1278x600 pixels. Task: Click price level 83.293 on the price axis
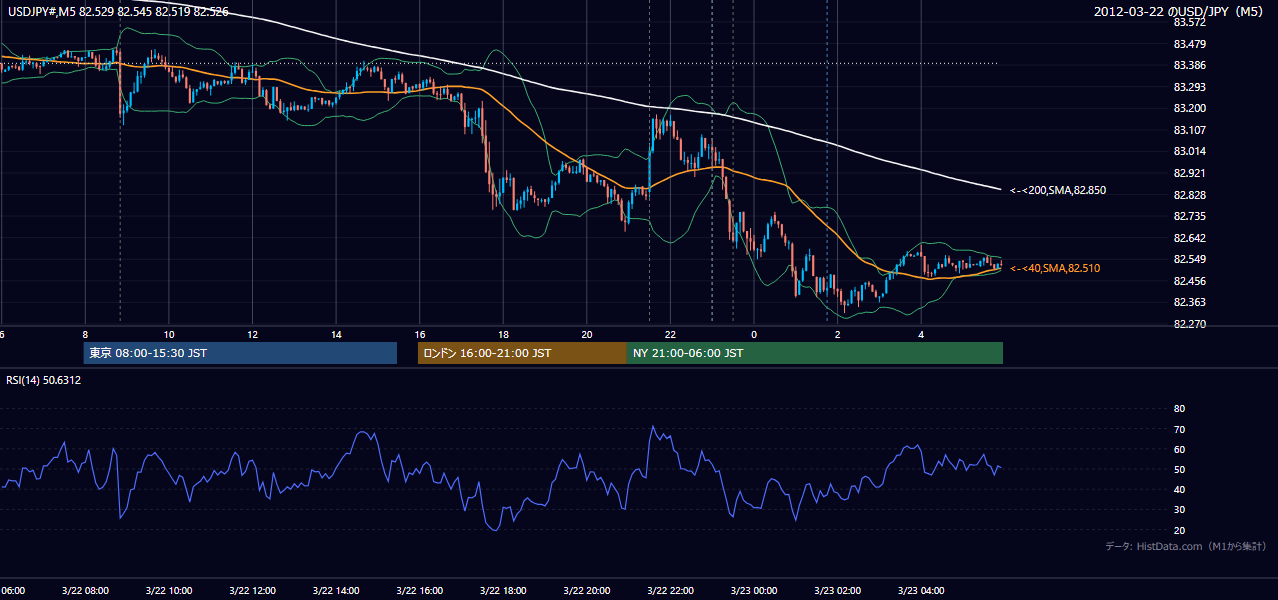click(1189, 87)
